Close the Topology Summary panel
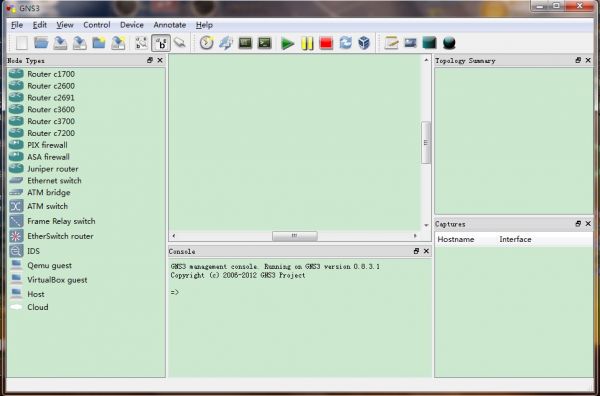The image size is (600, 396). (x=588, y=60)
